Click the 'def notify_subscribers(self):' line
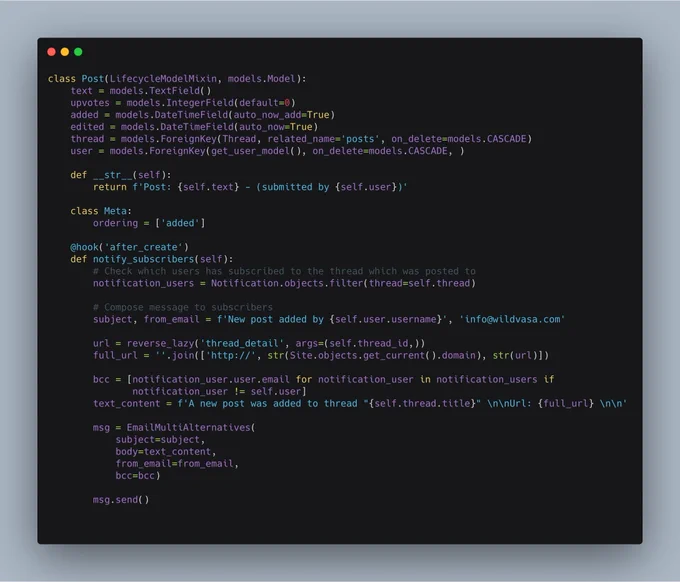The image size is (680, 582). click(152, 259)
